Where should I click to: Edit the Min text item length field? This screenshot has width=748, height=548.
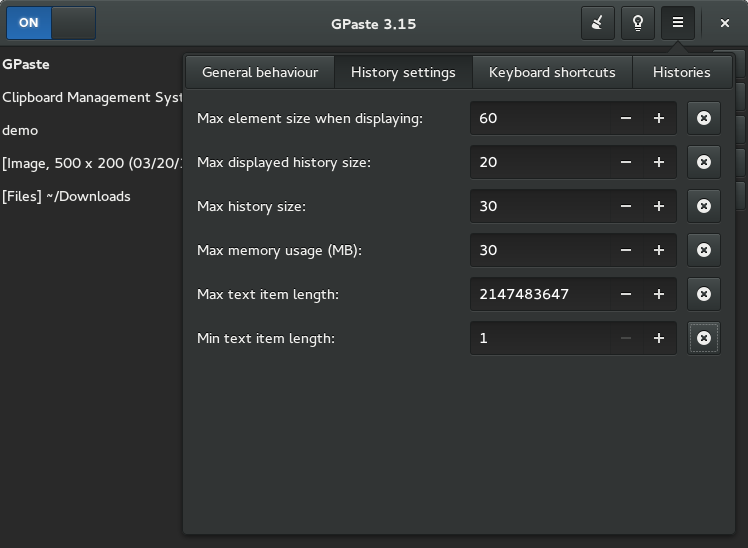point(540,338)
